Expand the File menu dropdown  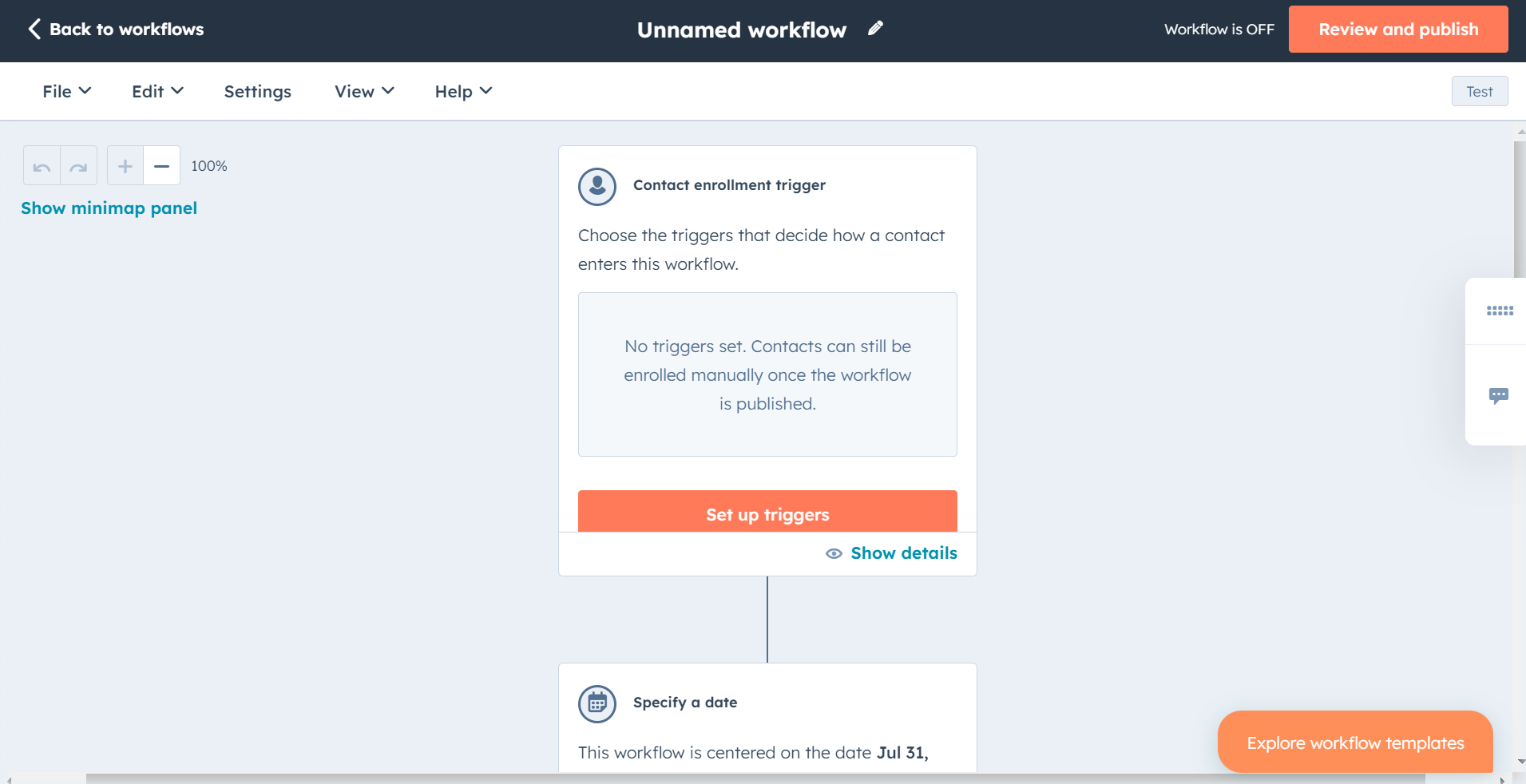[66, 91]
